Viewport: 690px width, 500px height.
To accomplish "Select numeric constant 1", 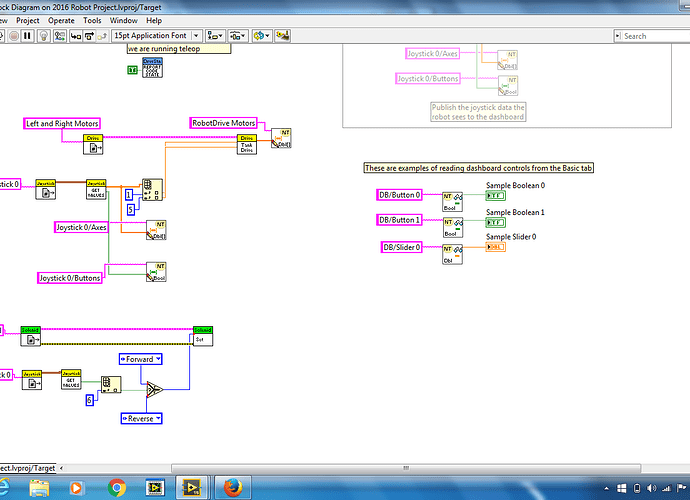I will click(129, 195).
